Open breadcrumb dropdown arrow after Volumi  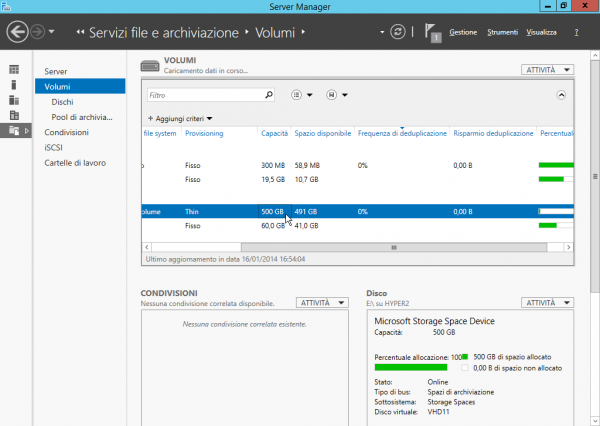303,32
